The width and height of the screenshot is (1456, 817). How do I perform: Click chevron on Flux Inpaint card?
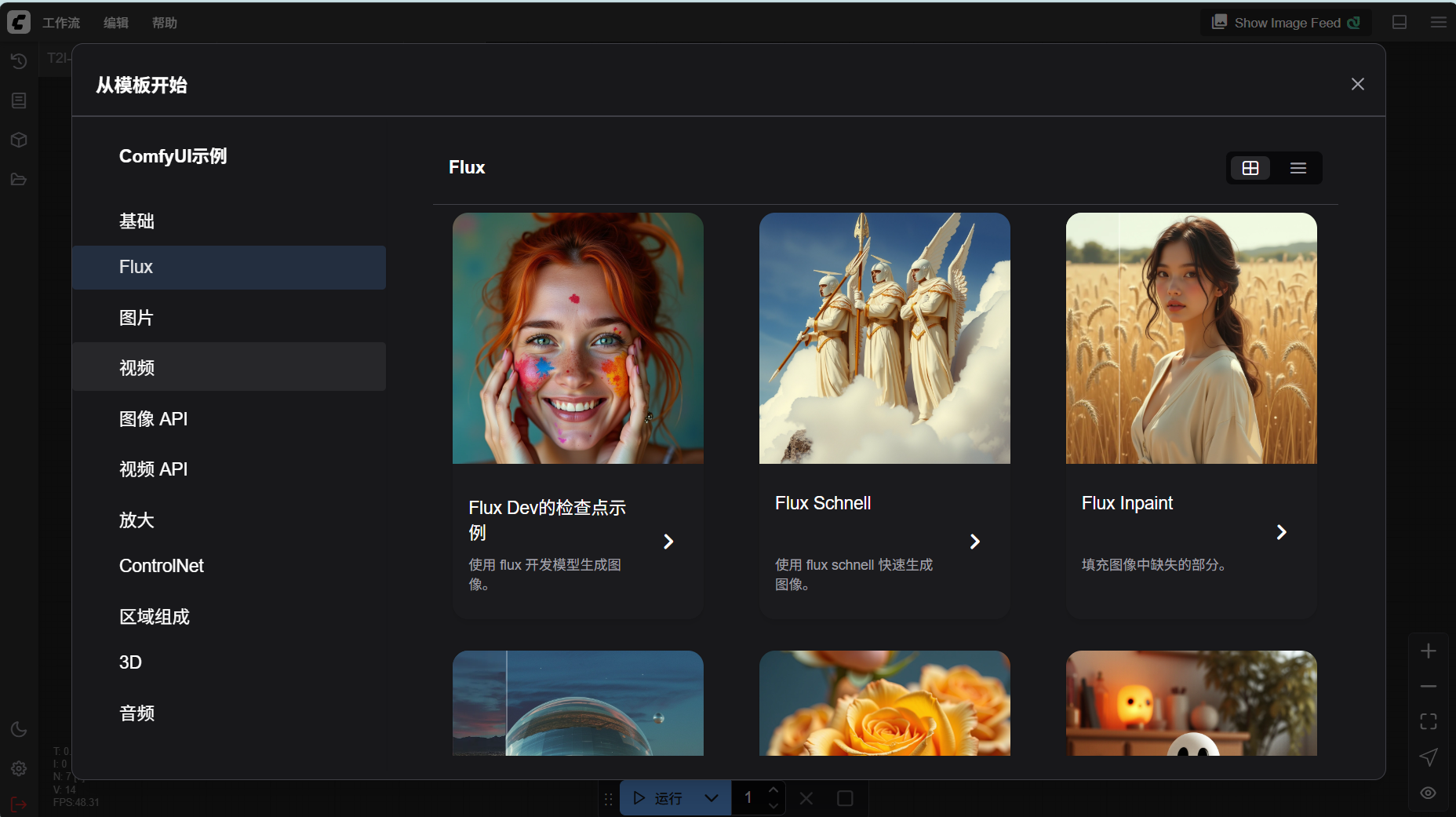click(1282, 532)
